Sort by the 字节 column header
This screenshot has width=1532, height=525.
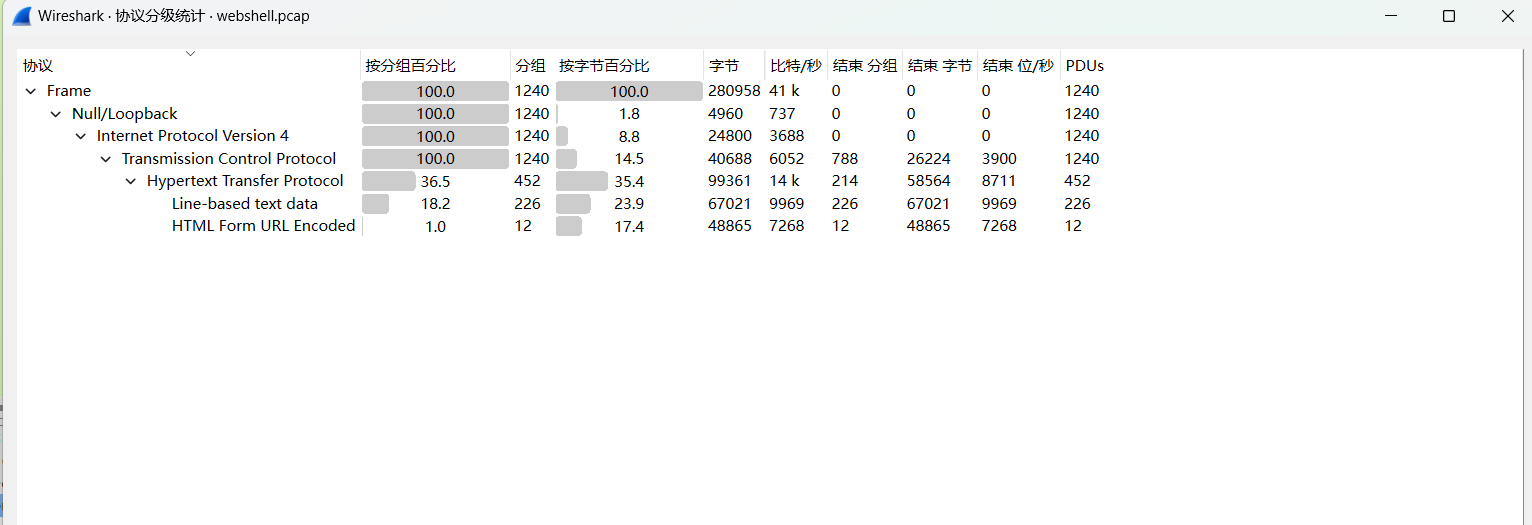click(x=734, y=66)
